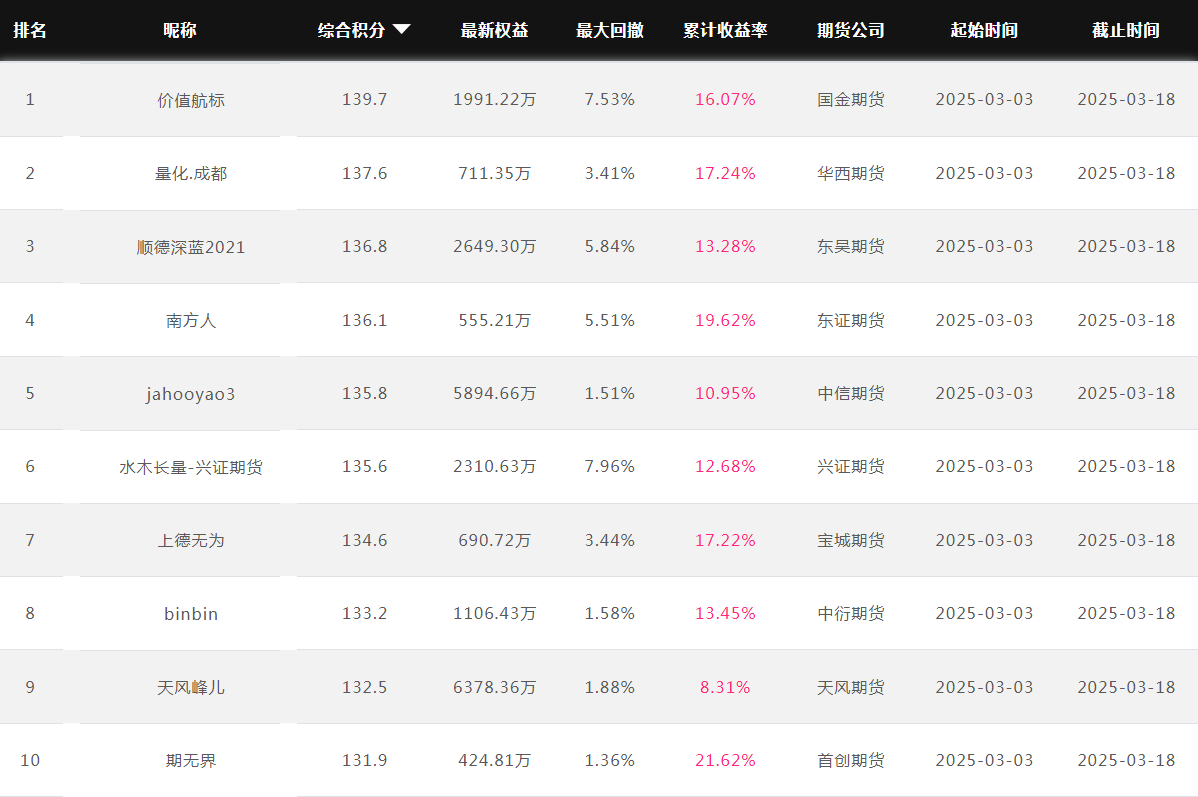Click futures company 中信期货

click(x=850, y=393)
